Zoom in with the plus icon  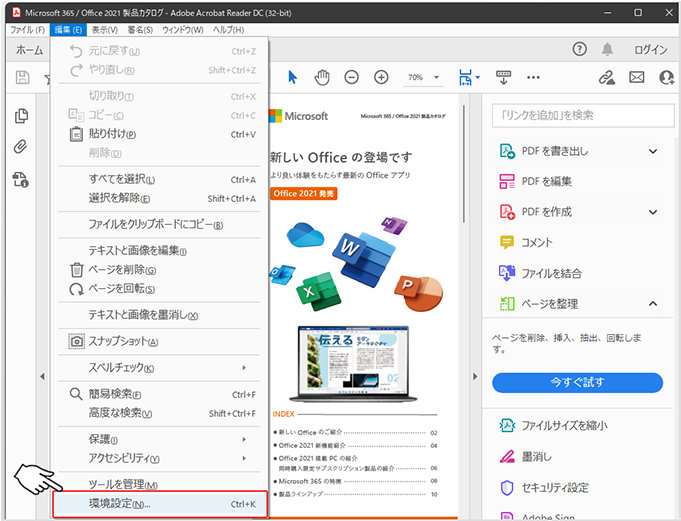[x=381, y=77]
